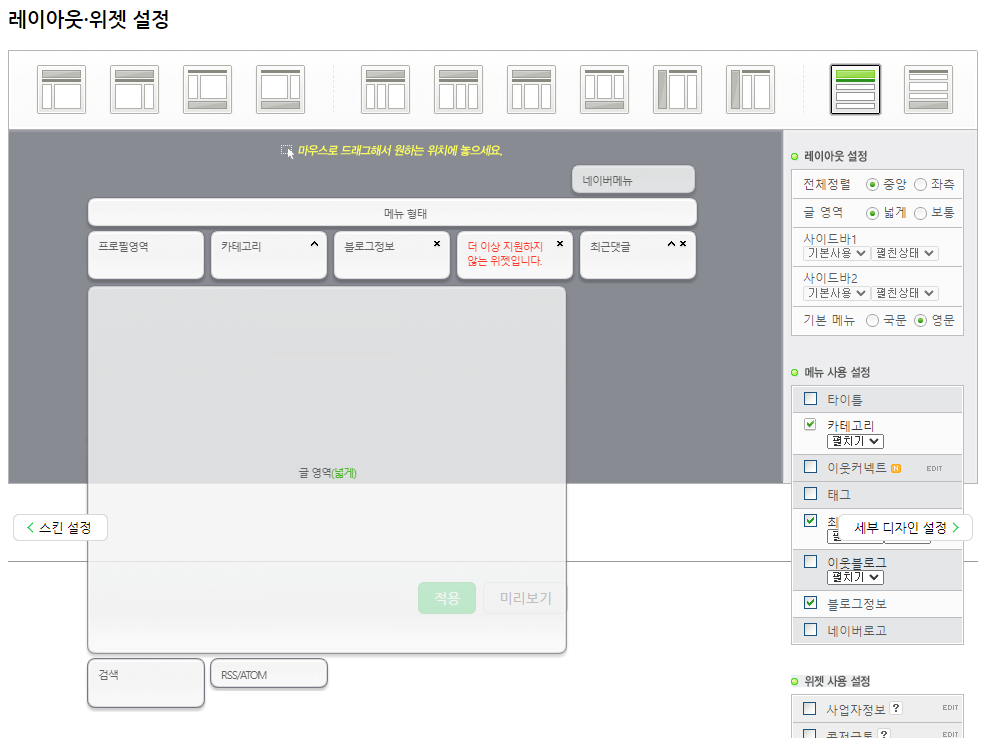Click the 레이아웃 설정 section heading

click(x=835, y=156)
